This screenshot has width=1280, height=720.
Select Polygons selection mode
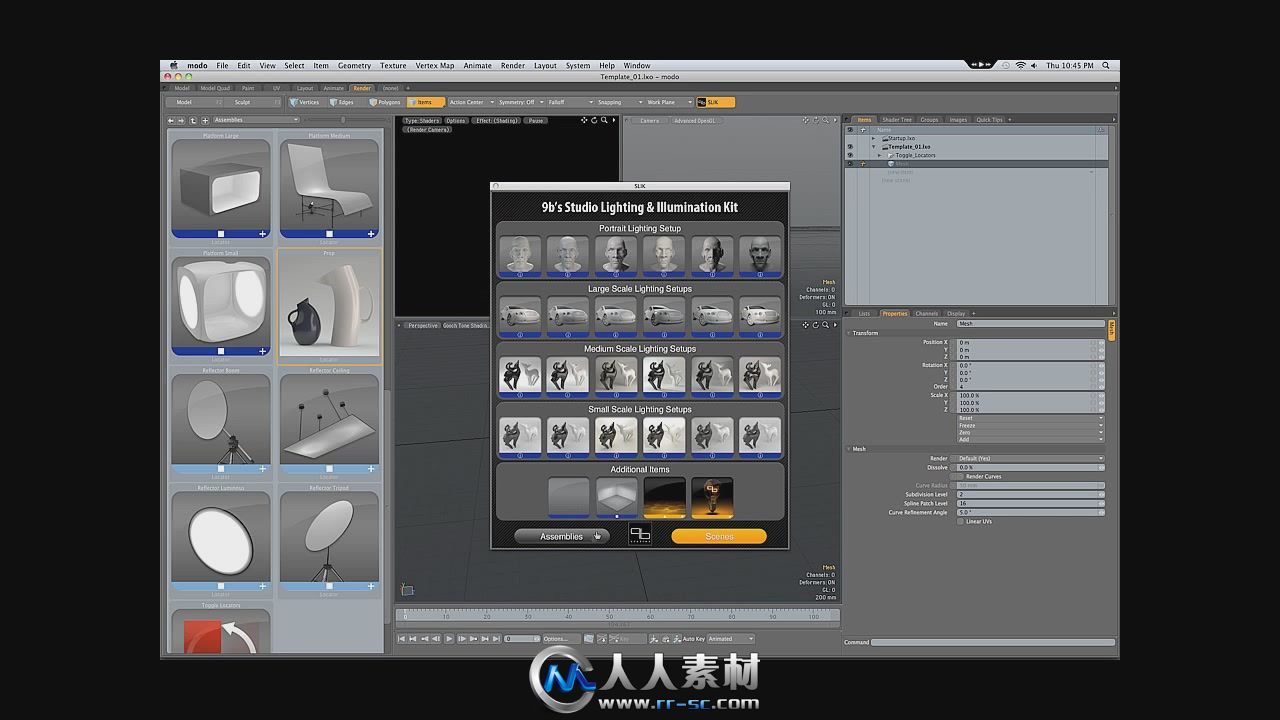[385, 102]
